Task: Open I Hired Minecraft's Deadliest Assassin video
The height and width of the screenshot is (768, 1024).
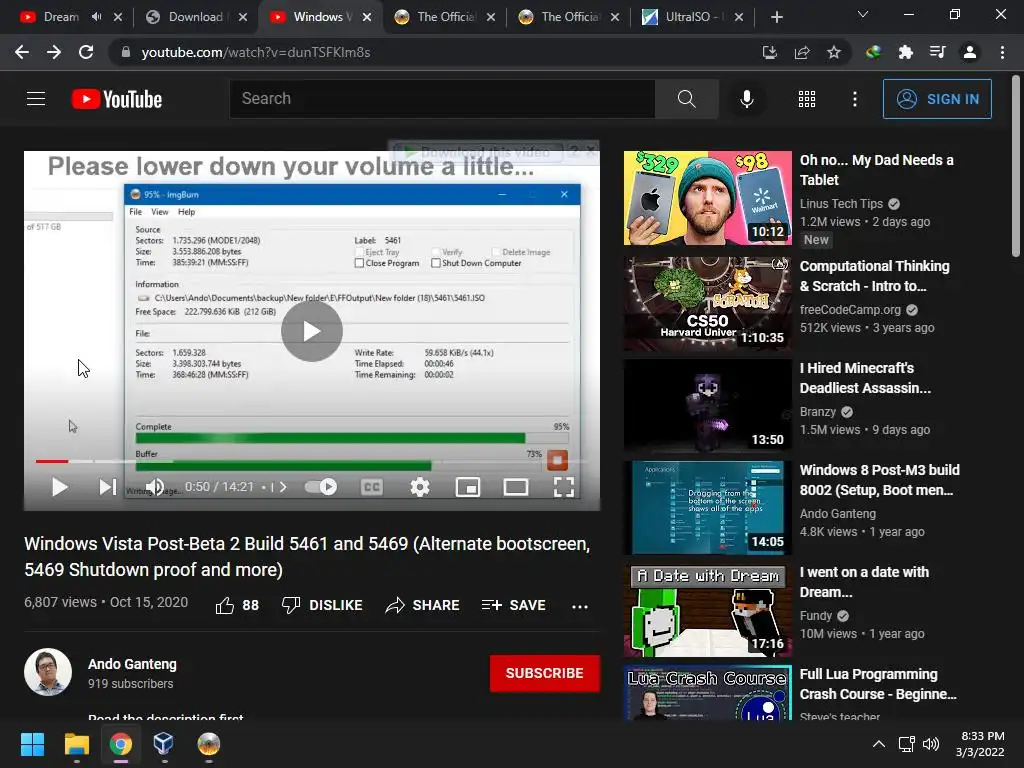Action: point(865,377)
